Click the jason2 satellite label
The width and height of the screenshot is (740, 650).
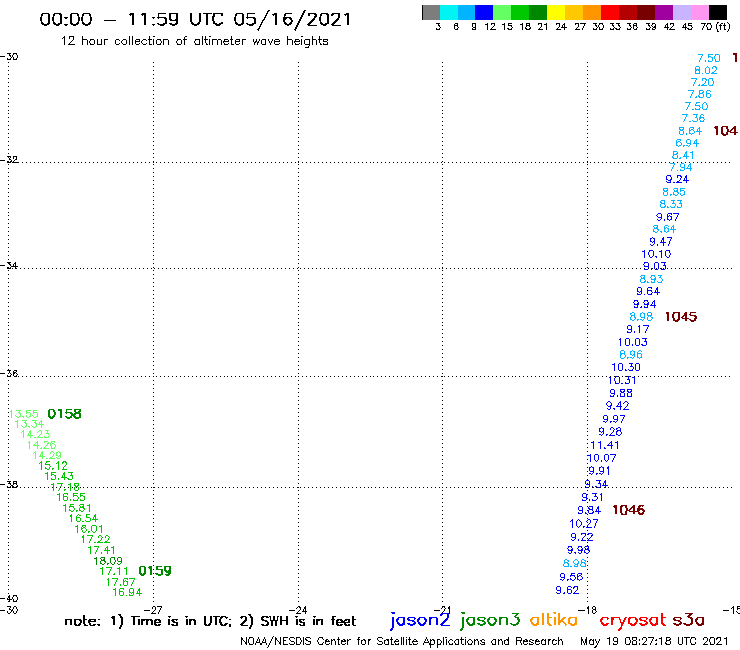[420, 621]
